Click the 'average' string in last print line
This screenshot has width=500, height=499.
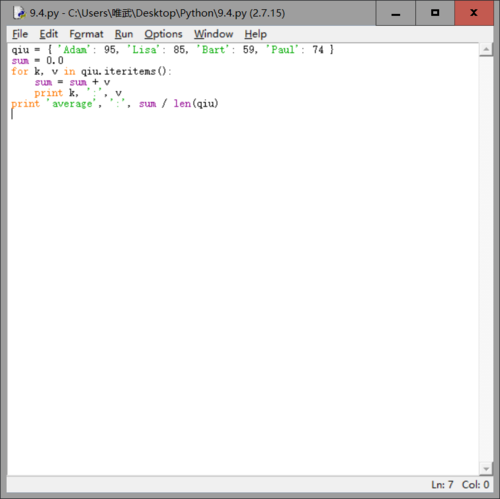(x=72, y=104)
